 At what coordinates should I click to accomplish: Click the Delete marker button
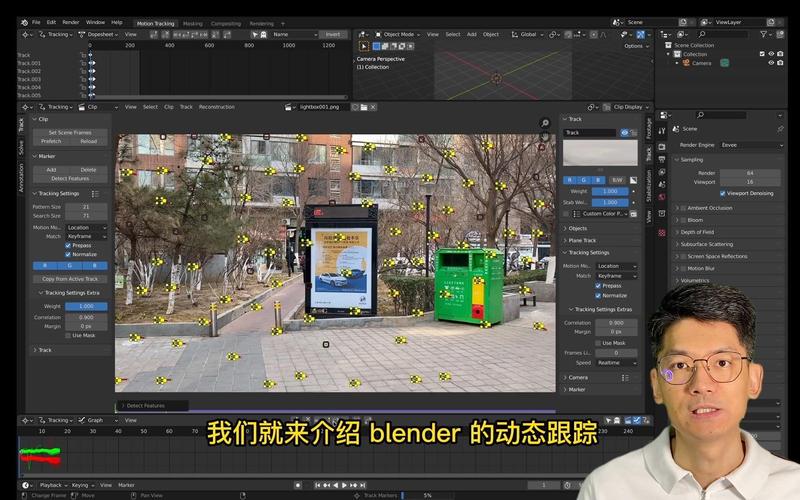click(x=88, y=170)
